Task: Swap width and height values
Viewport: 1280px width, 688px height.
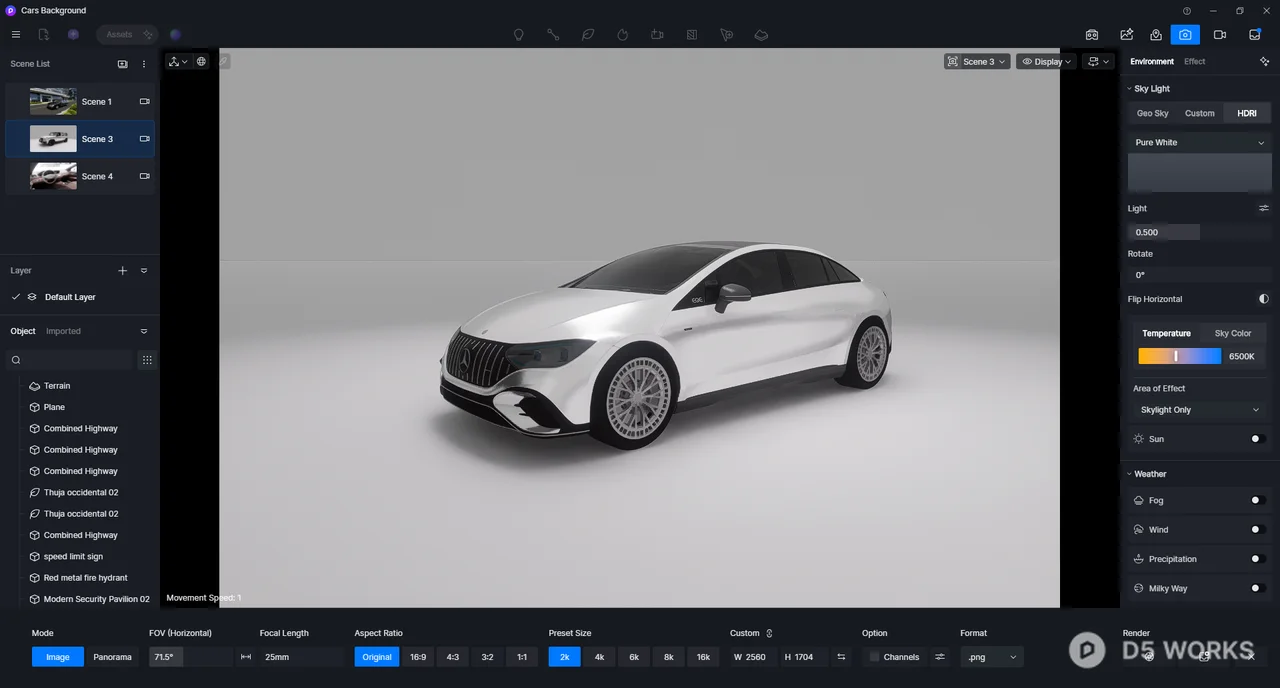Action: click(x=841, y=657)
